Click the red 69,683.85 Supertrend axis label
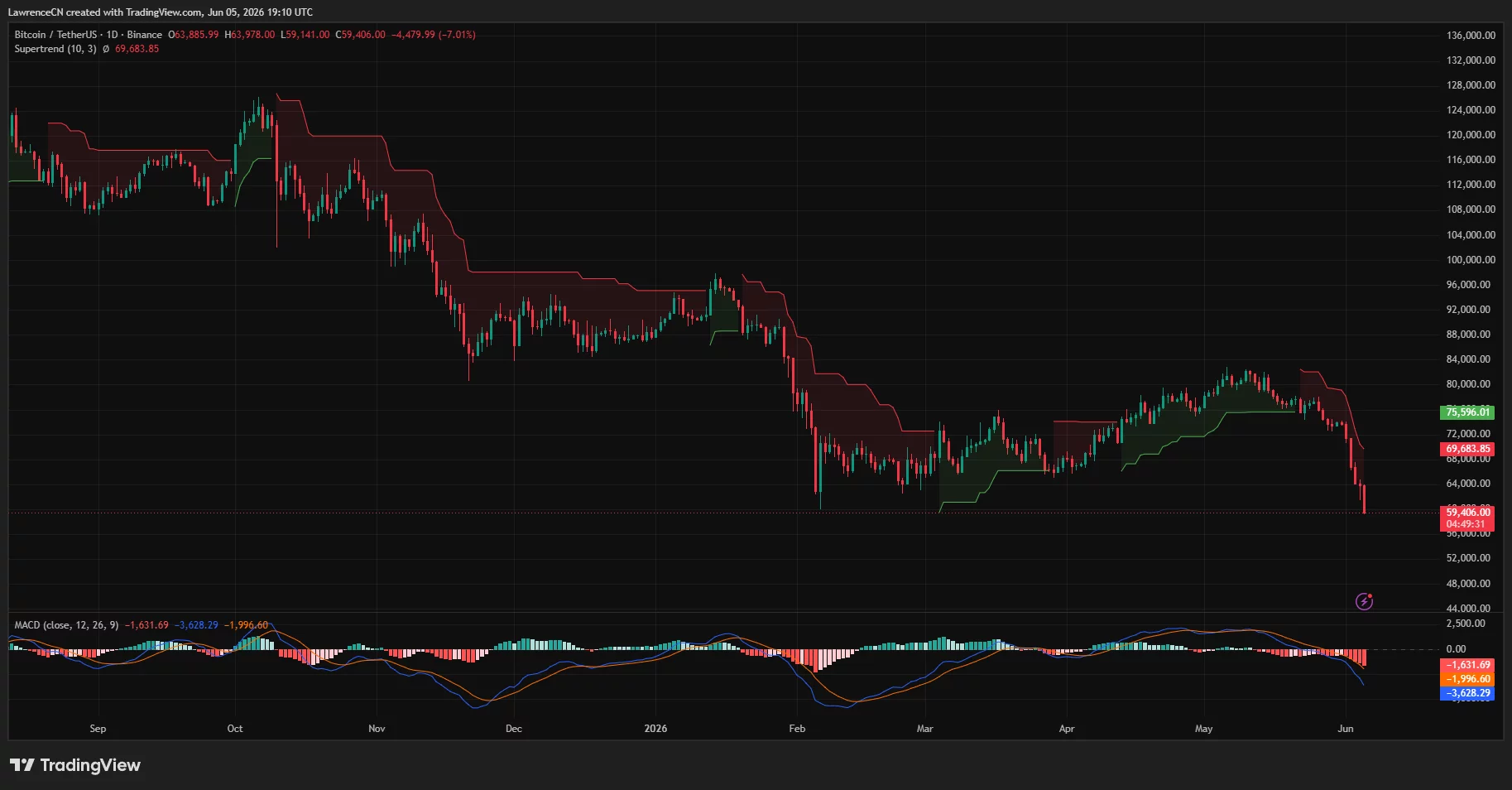This screenshot has width=1512, height=790. (1467, 449)
